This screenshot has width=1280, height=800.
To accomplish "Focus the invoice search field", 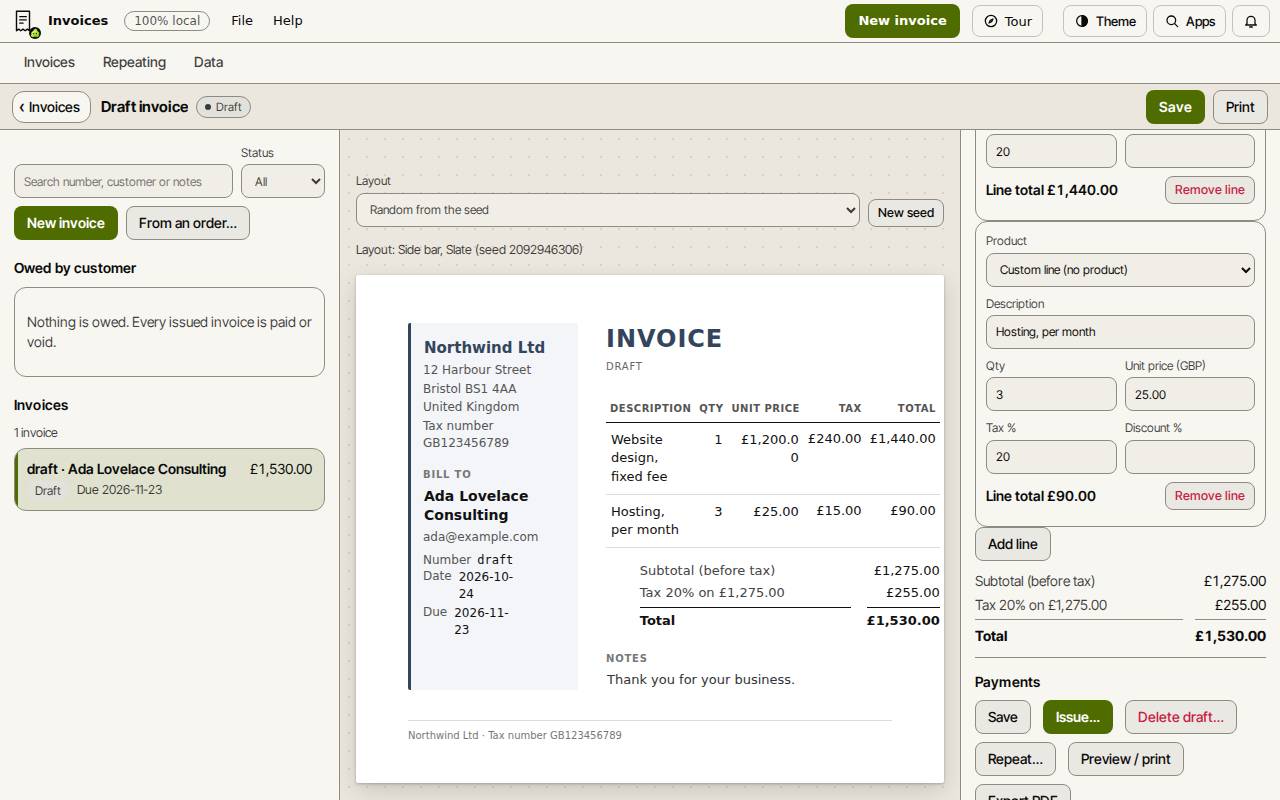I will [123, 181].
